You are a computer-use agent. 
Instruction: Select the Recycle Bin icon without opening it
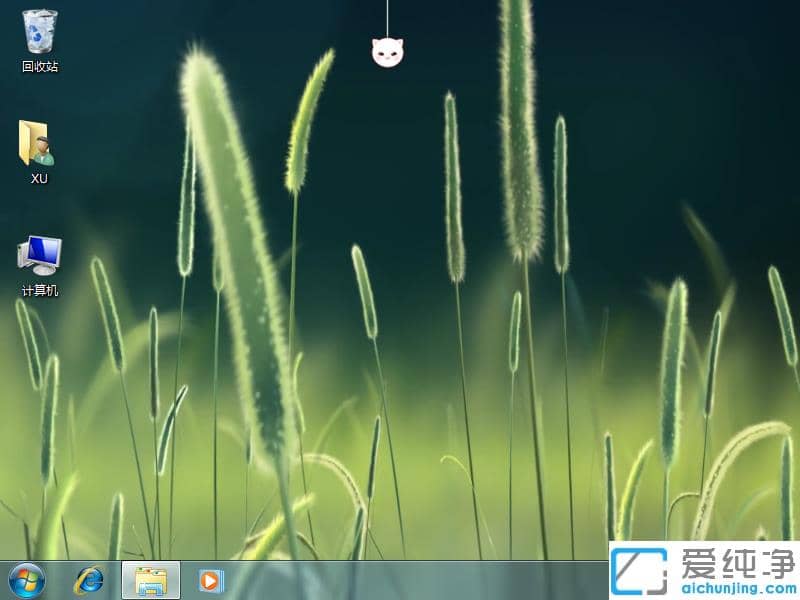38,35
